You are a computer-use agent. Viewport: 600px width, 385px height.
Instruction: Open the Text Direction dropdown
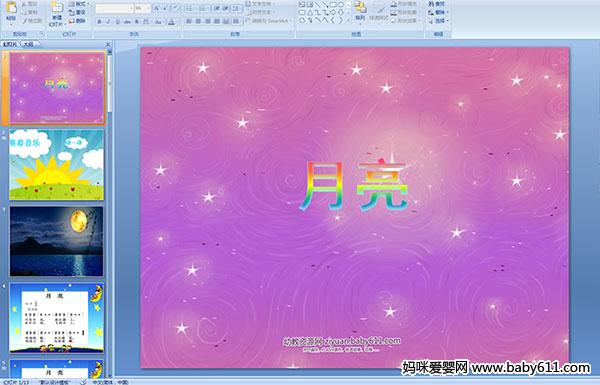[259, 4]
